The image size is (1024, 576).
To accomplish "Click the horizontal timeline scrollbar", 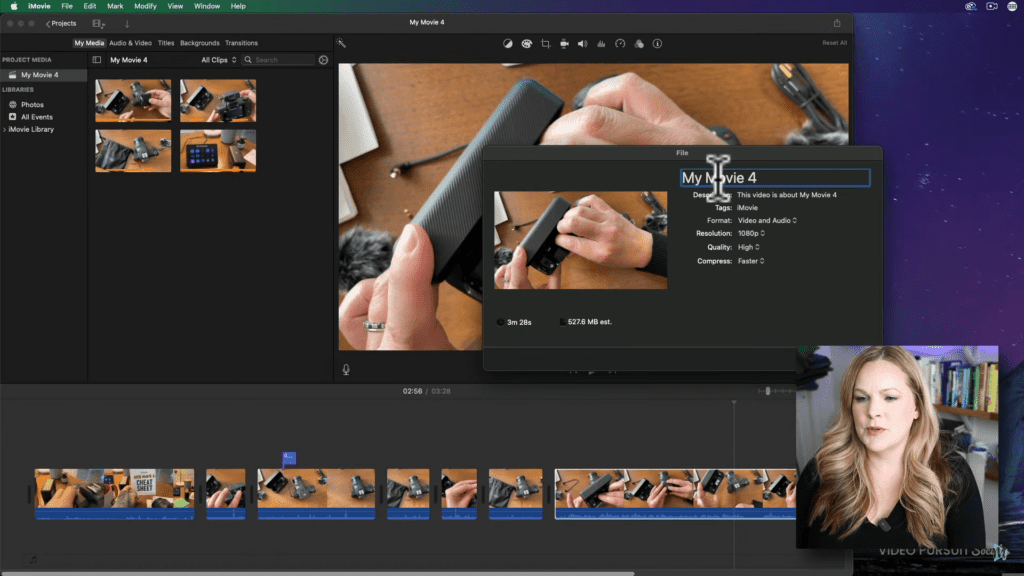I will coord(317,573).
